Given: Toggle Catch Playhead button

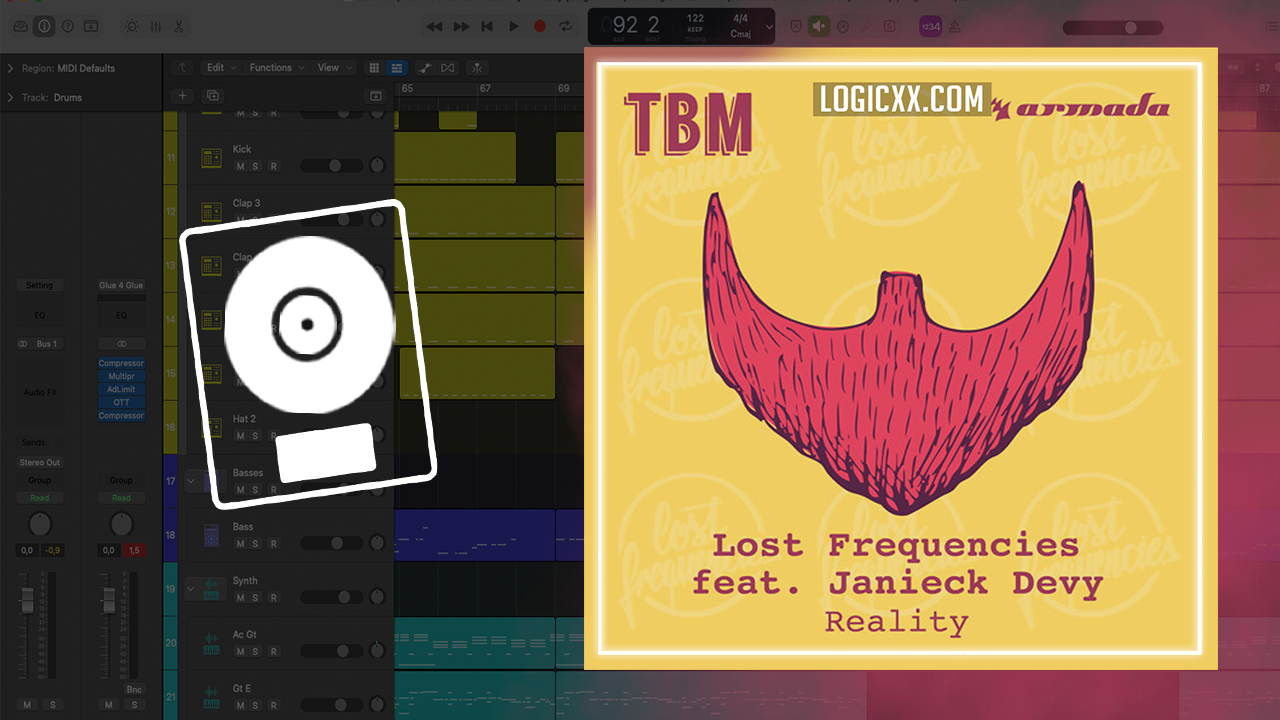Looking at the screenshot, I should coord(478,67).
